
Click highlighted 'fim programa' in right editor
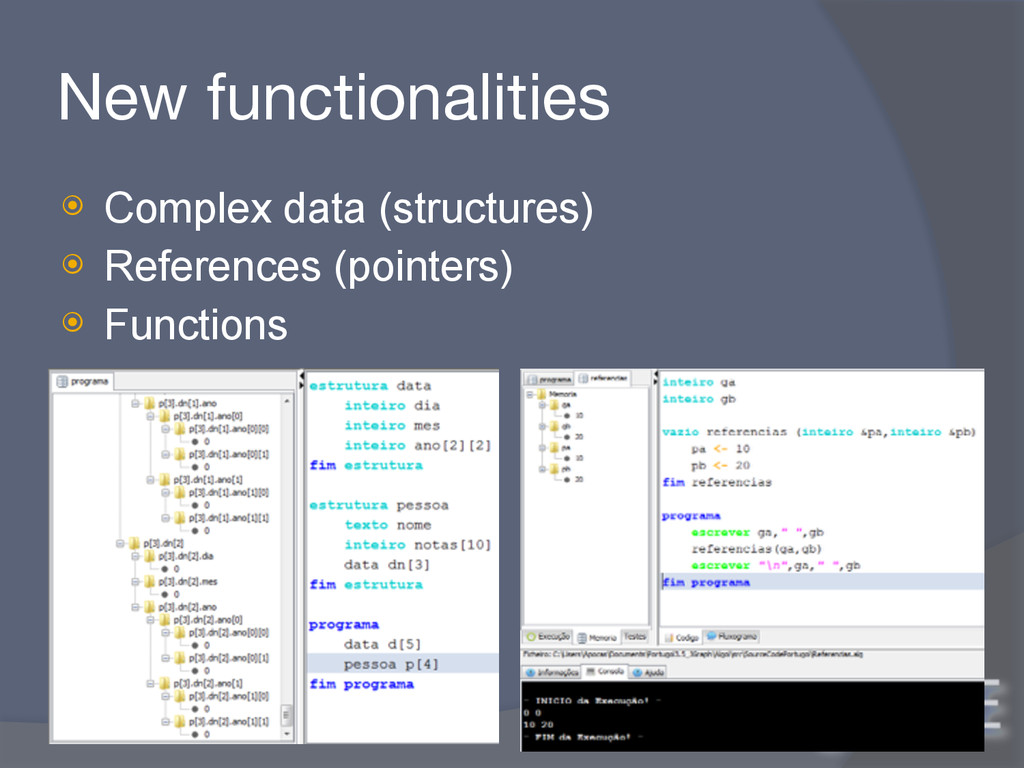[822, 582]
